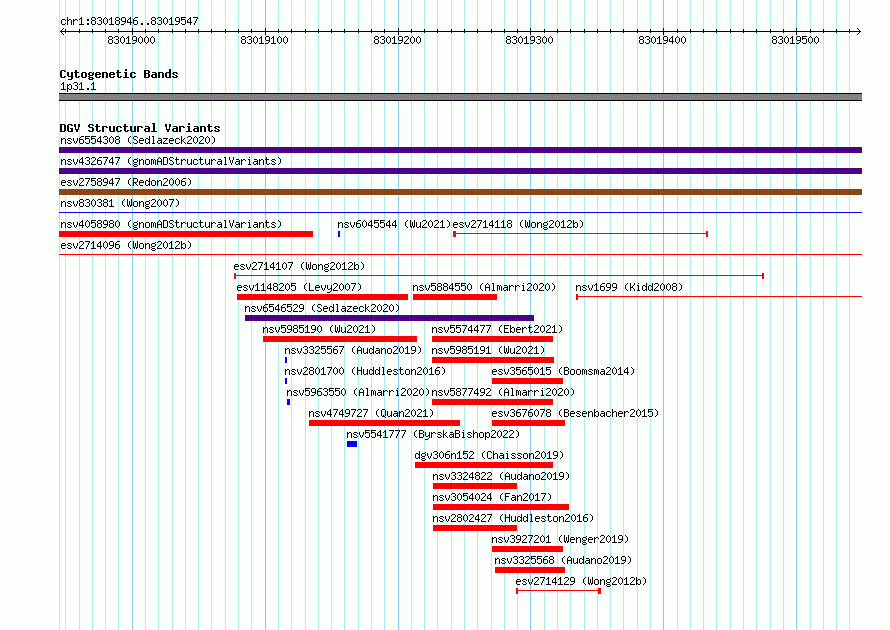Screen dimensions: 890x630
Task: Select the nsv4326747 gnomAD variant bar
Action: pyautogui.click(x=460, y=171)
